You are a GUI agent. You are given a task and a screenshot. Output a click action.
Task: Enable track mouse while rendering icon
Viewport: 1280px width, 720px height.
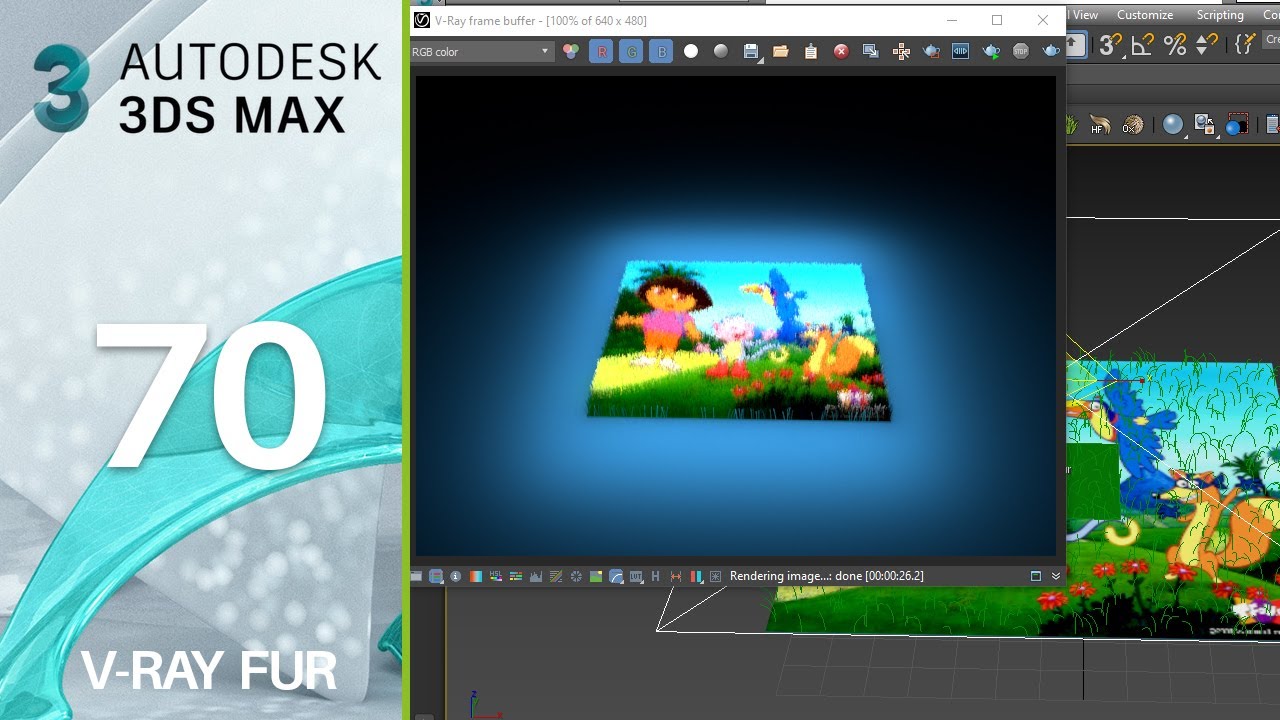901,51
